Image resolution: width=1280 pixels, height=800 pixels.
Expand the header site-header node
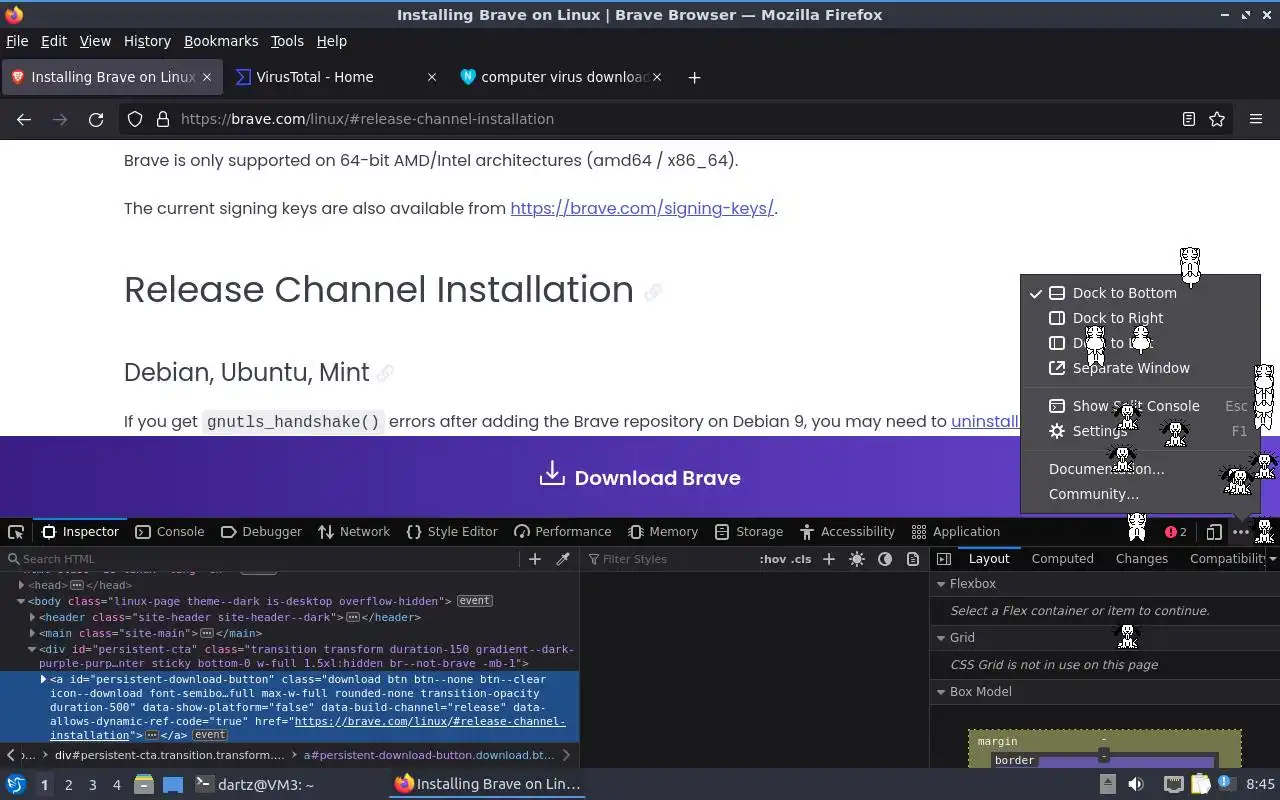pyautogui.click(x=33, y=617)
